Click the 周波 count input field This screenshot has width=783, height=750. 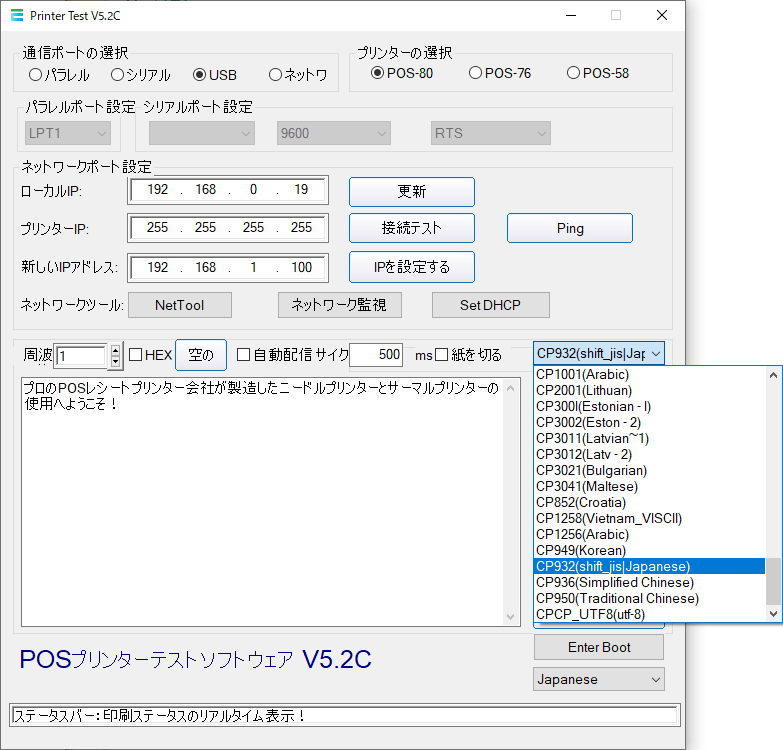point(81,355)
